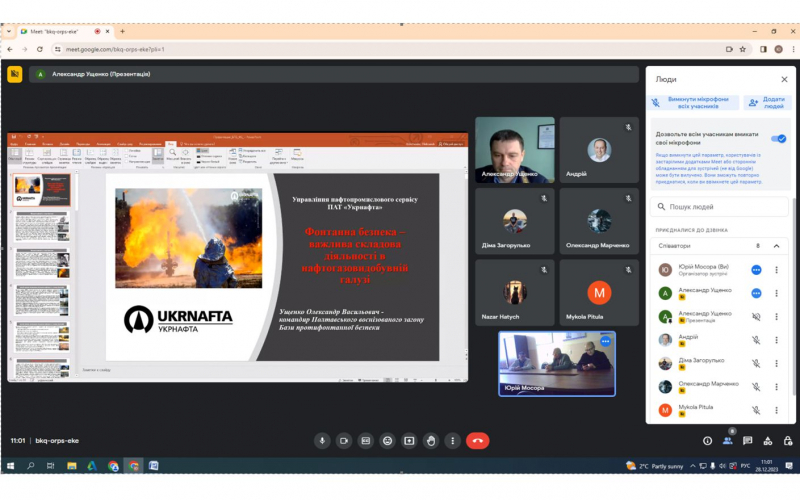800x500 pixels.
Task: Click Додати людей button
Action: 767,103
